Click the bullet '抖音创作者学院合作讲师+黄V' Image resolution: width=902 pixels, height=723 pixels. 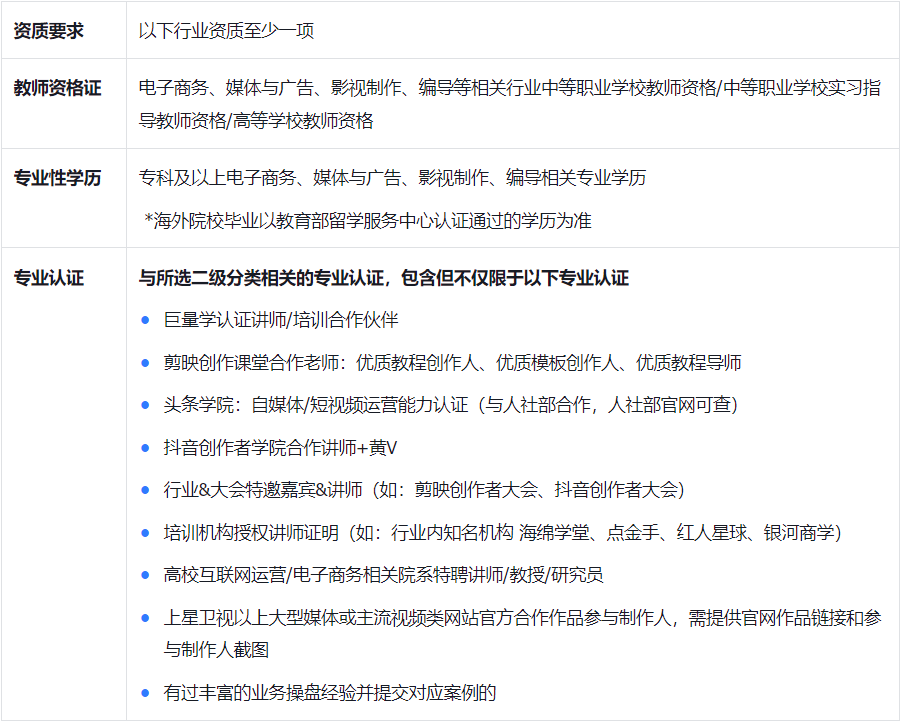280,447
